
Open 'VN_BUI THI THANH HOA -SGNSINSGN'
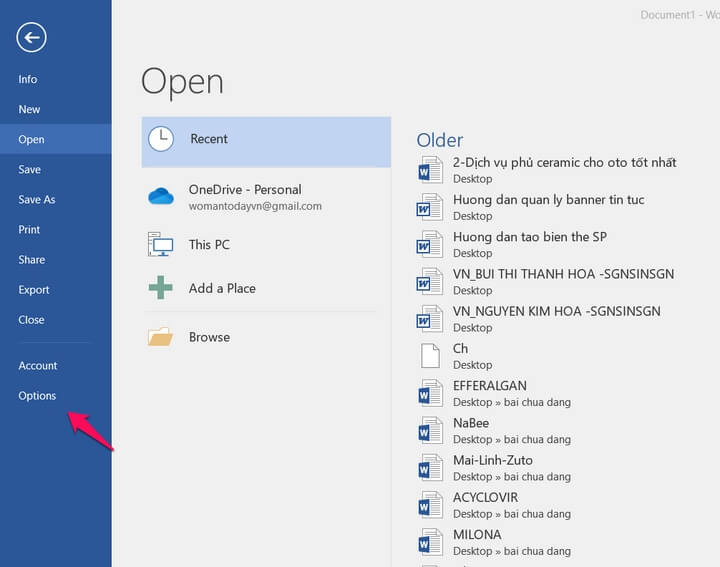tap(563, 274)
